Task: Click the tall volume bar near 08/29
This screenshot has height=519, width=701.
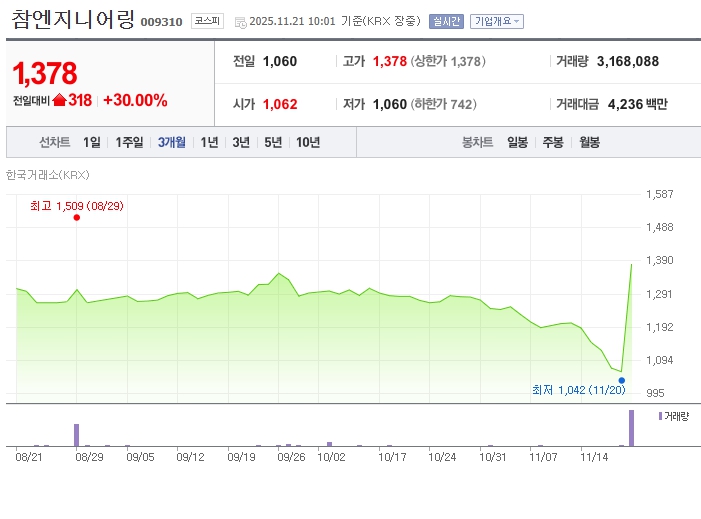Action: click(76, 435)
